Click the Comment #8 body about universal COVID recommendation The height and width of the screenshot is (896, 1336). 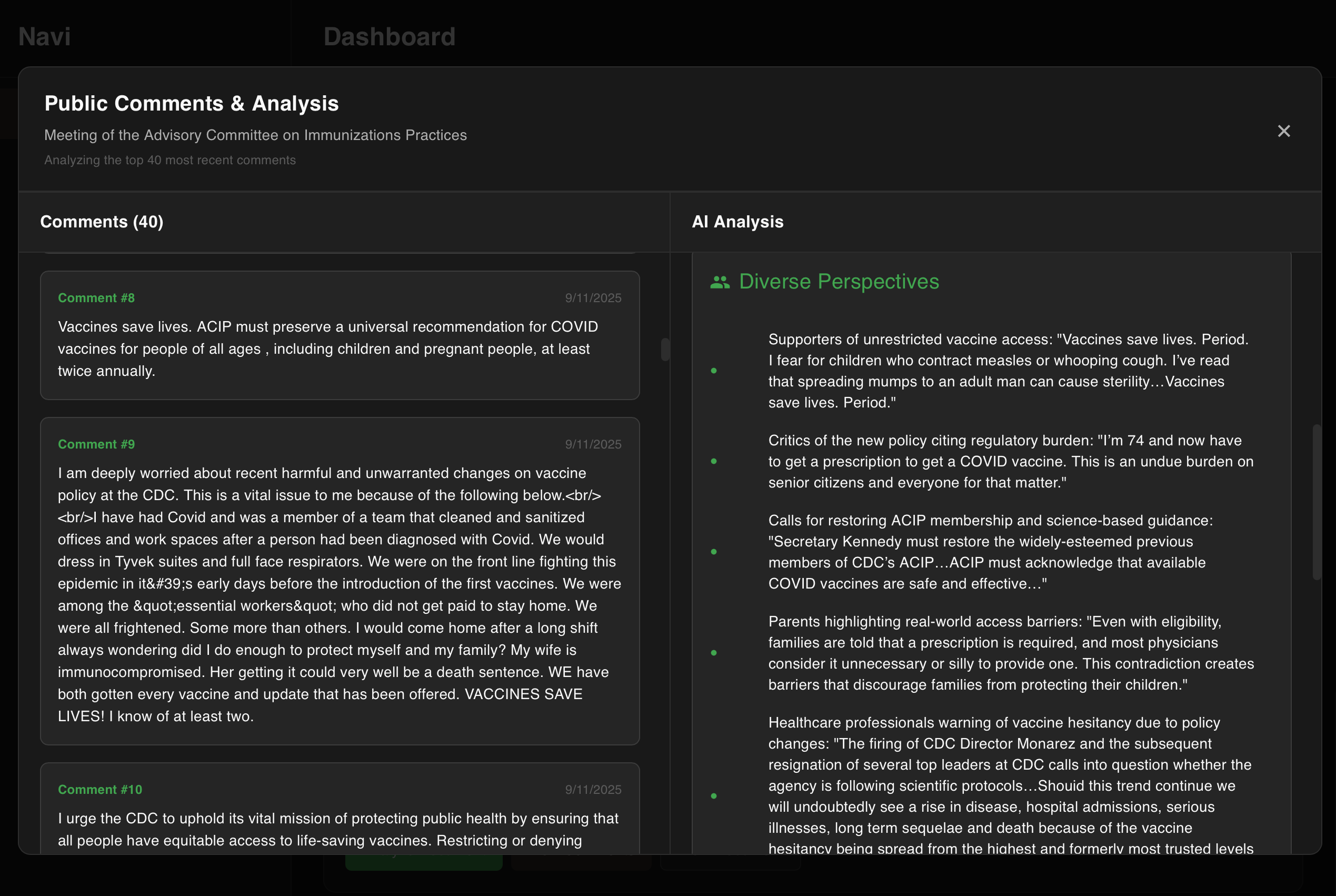coord(327,349)
